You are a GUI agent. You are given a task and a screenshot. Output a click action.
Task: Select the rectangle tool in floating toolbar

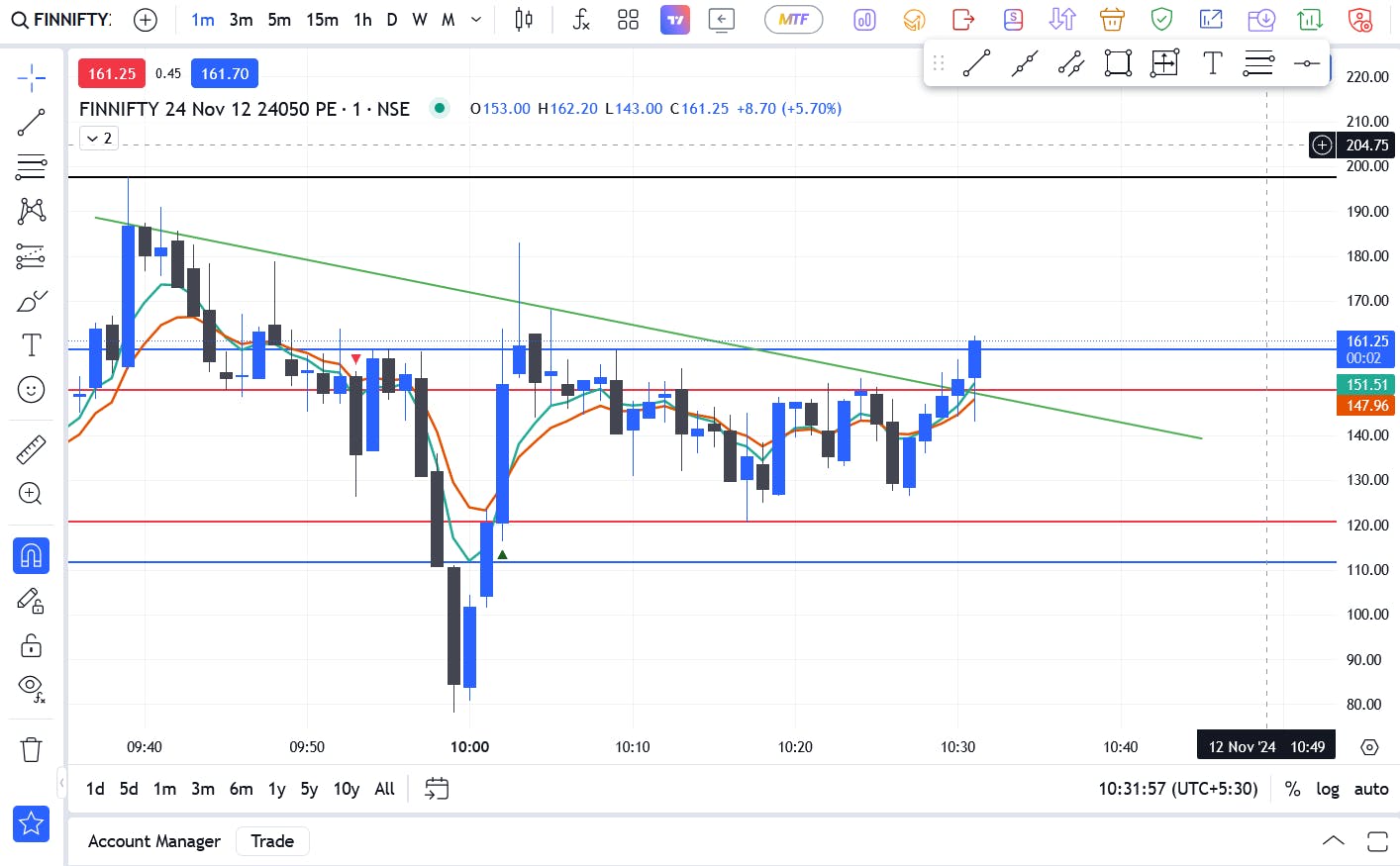(x=1118, y=63)
